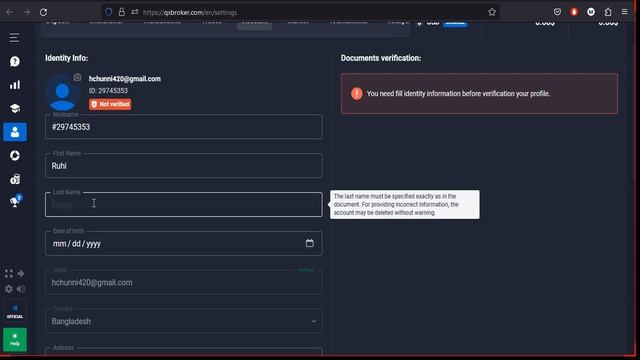Open the Pocket save icon
Image resolution: width=640 pixels, height=360 pixels.
tap(557, 12)
